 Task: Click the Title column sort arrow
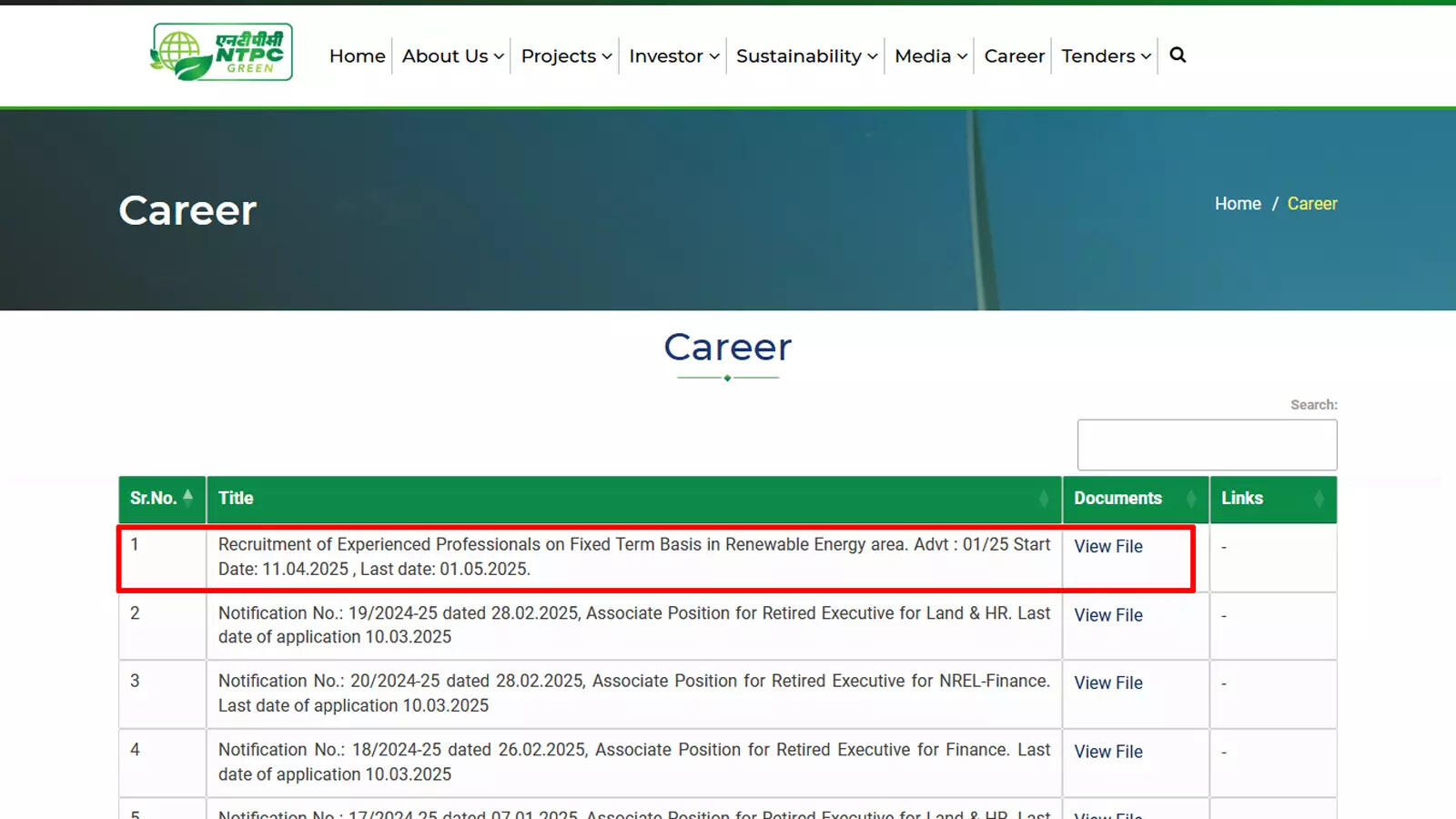tap(1045, 499)
